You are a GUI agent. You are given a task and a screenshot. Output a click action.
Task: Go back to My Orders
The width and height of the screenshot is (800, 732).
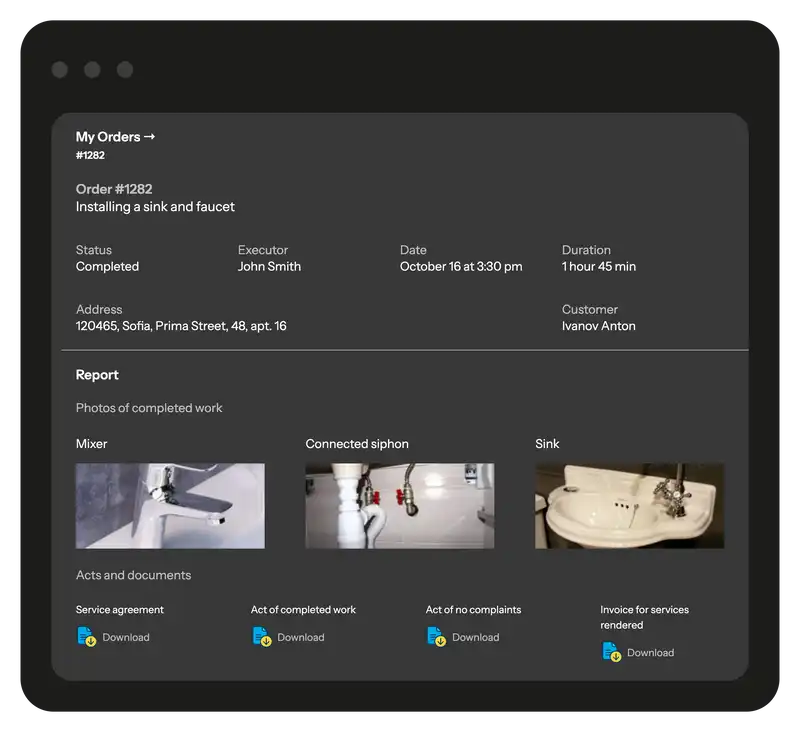coord(108,137)
